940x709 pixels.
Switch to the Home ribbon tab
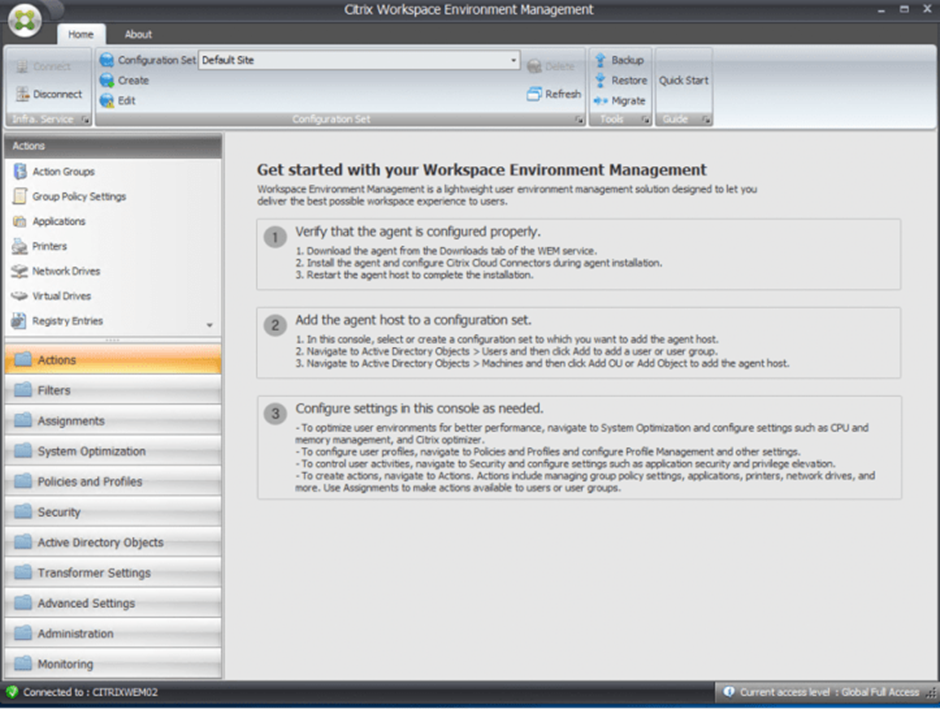click(80, 34)
